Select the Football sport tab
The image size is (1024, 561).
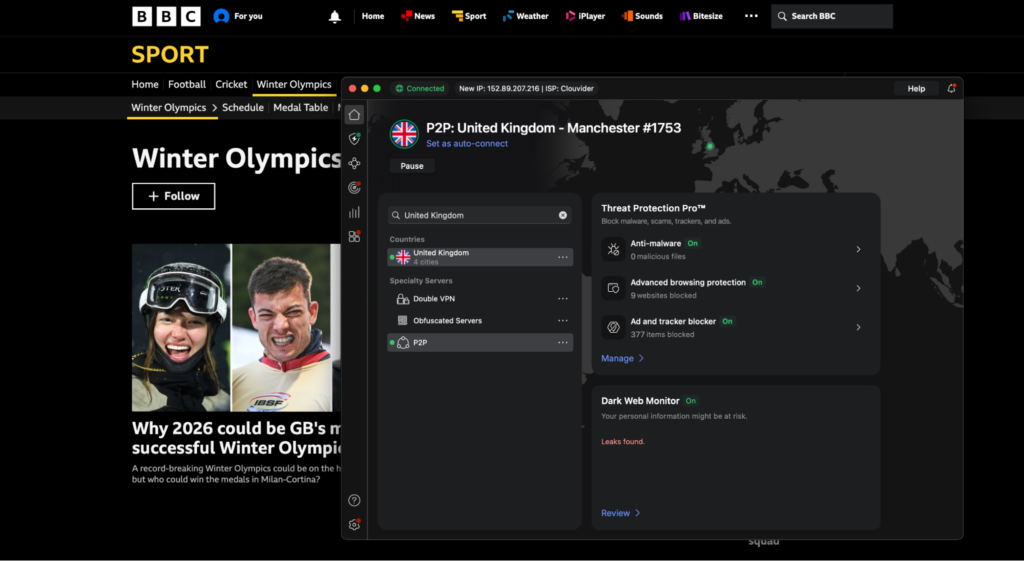[x=187, y=84]
